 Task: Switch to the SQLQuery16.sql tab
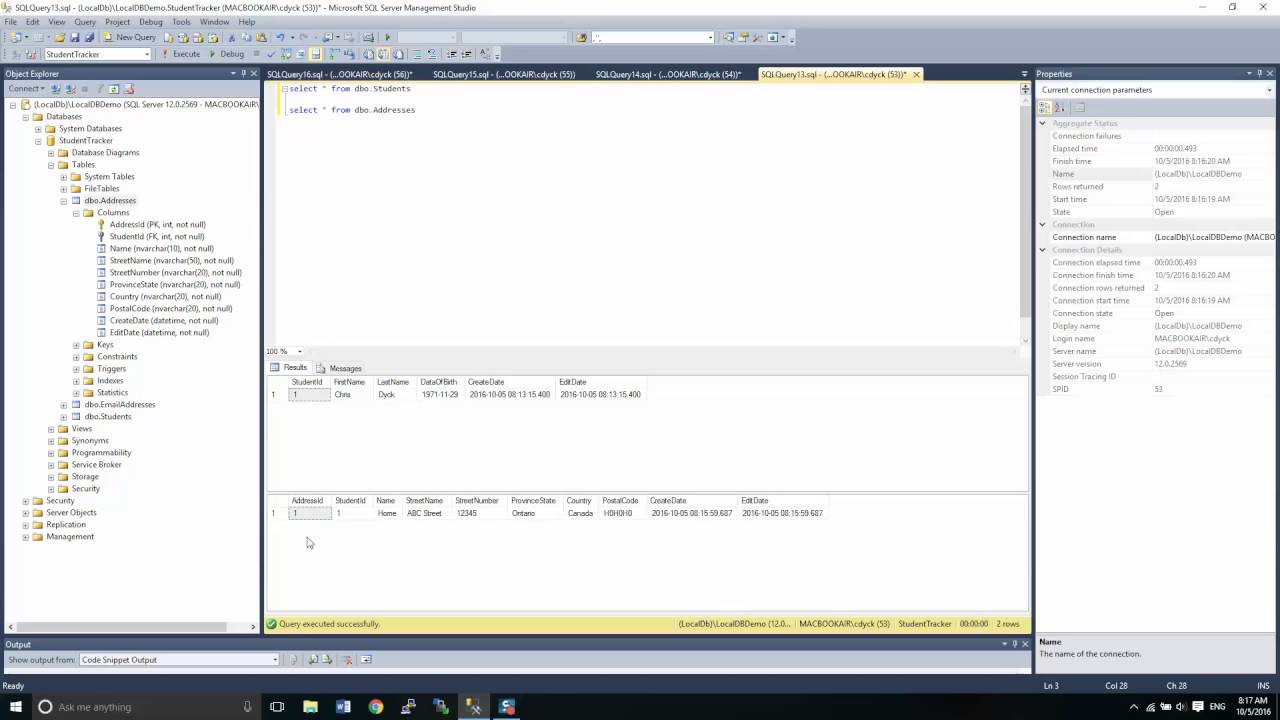(340, 74)
